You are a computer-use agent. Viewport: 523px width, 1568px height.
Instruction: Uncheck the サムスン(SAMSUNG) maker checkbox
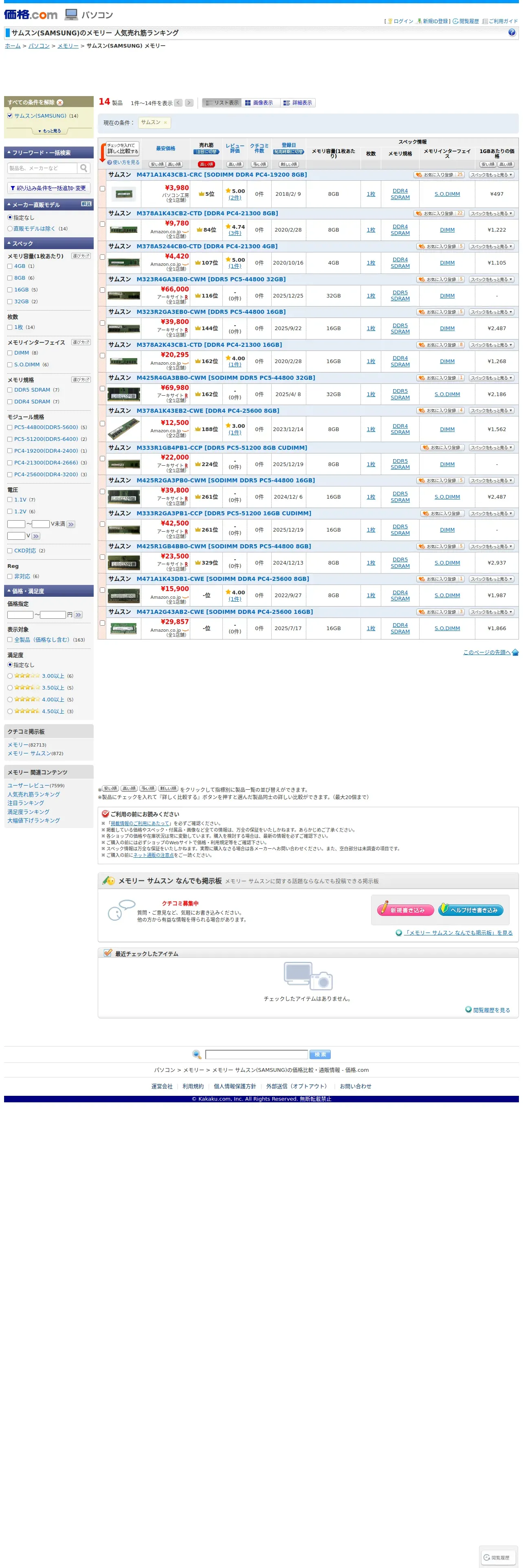[10, 116]
